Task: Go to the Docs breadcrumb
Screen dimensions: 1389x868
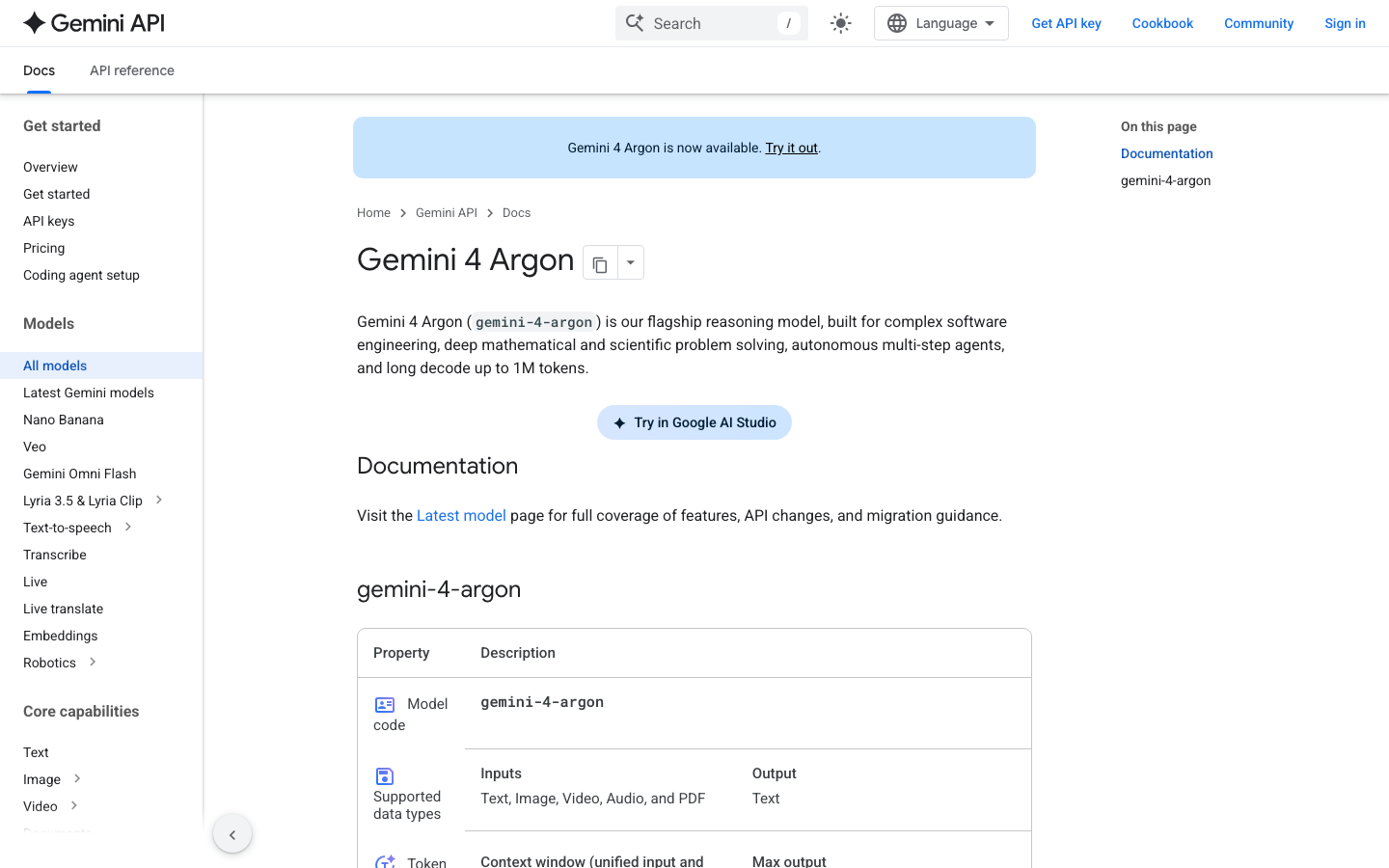Action: [516, 213]
